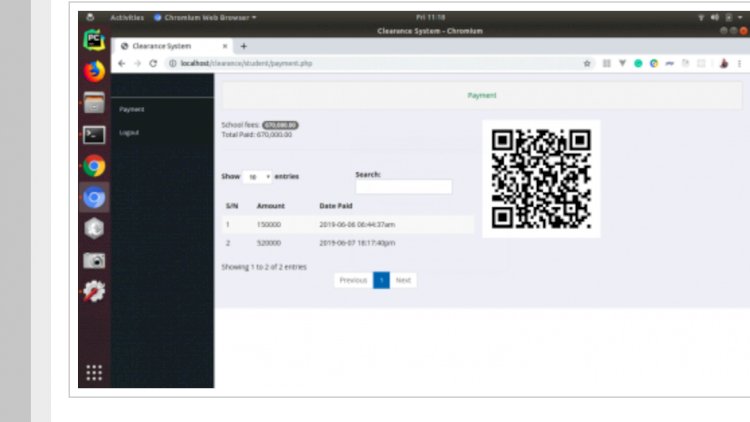This screenshot has height=422, width=750.
Task: Show the applications grid
Action: (94, 372)
